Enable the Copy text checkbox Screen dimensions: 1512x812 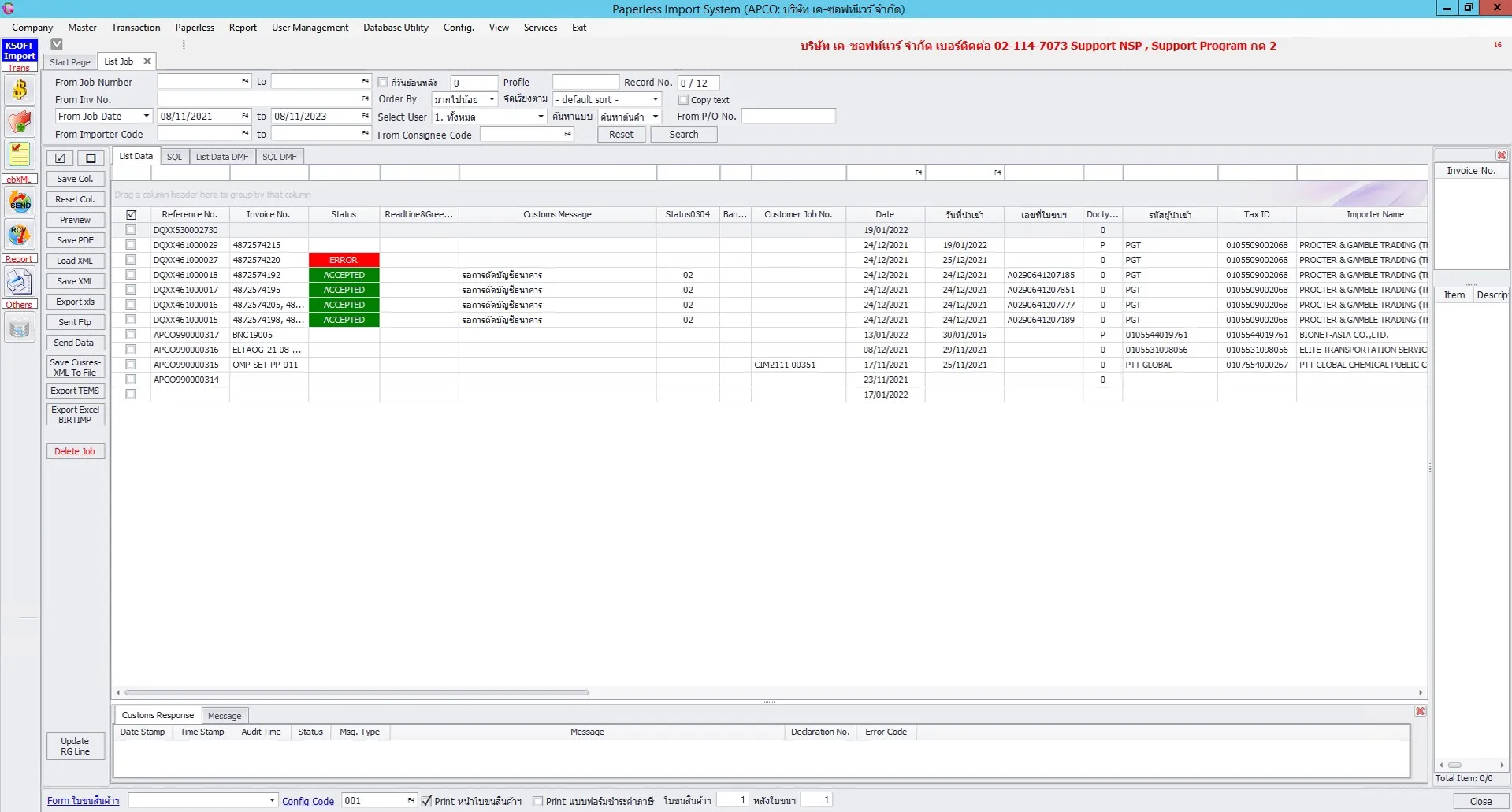coord(684,100)
